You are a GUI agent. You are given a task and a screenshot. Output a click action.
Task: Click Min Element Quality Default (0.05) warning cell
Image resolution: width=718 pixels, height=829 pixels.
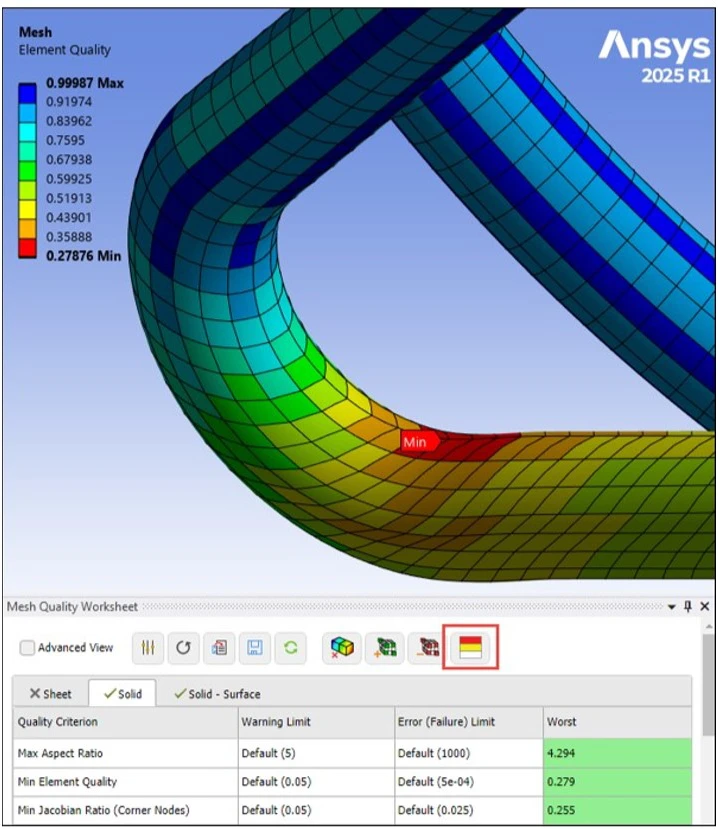[316, 781]
